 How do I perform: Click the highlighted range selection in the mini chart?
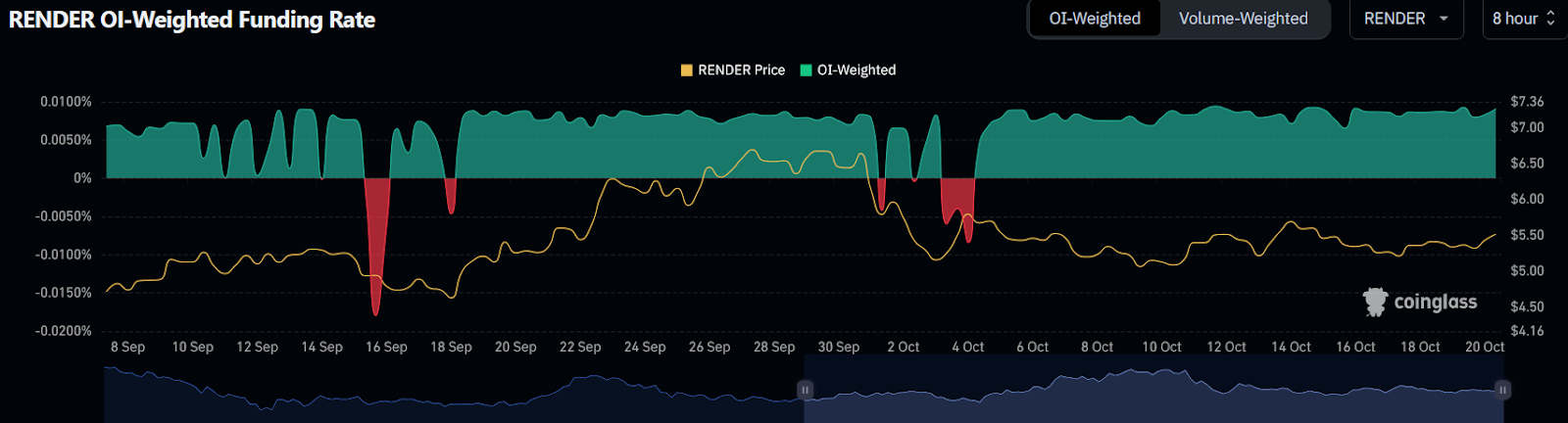point(1153,390)
